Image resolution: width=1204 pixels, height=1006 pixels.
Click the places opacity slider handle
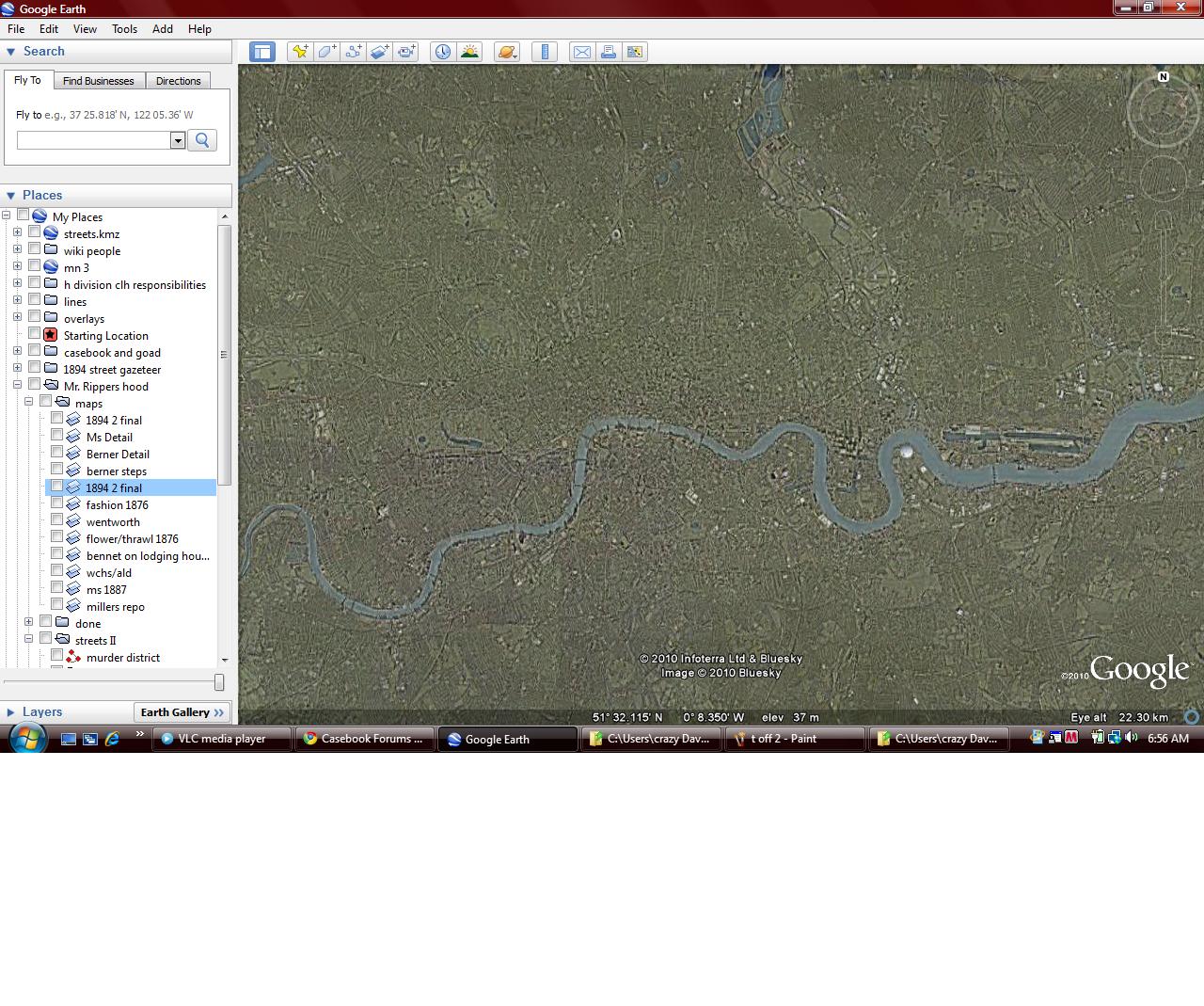(219, 682)
